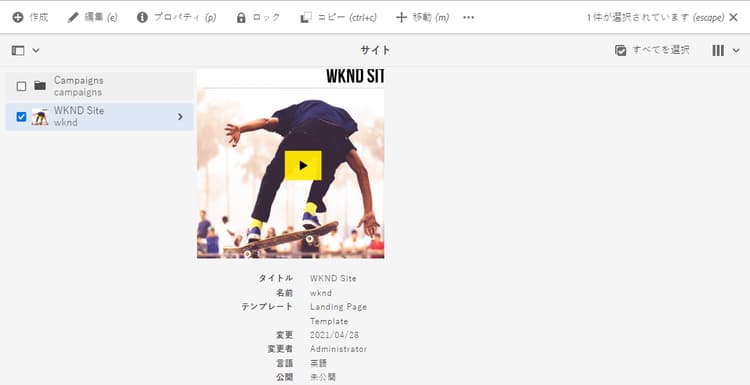Click the Create (作成) plus icon
Image resolution: width=750 pixels, height=385 pixels.
click(x=18, y=18)
